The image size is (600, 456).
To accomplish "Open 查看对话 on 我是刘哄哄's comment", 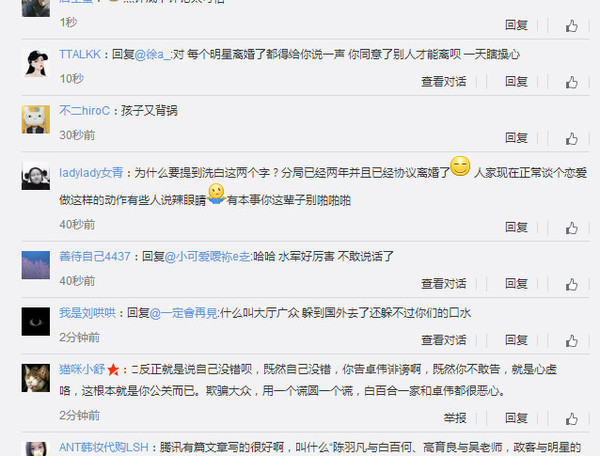I will [x=443, y=340].
